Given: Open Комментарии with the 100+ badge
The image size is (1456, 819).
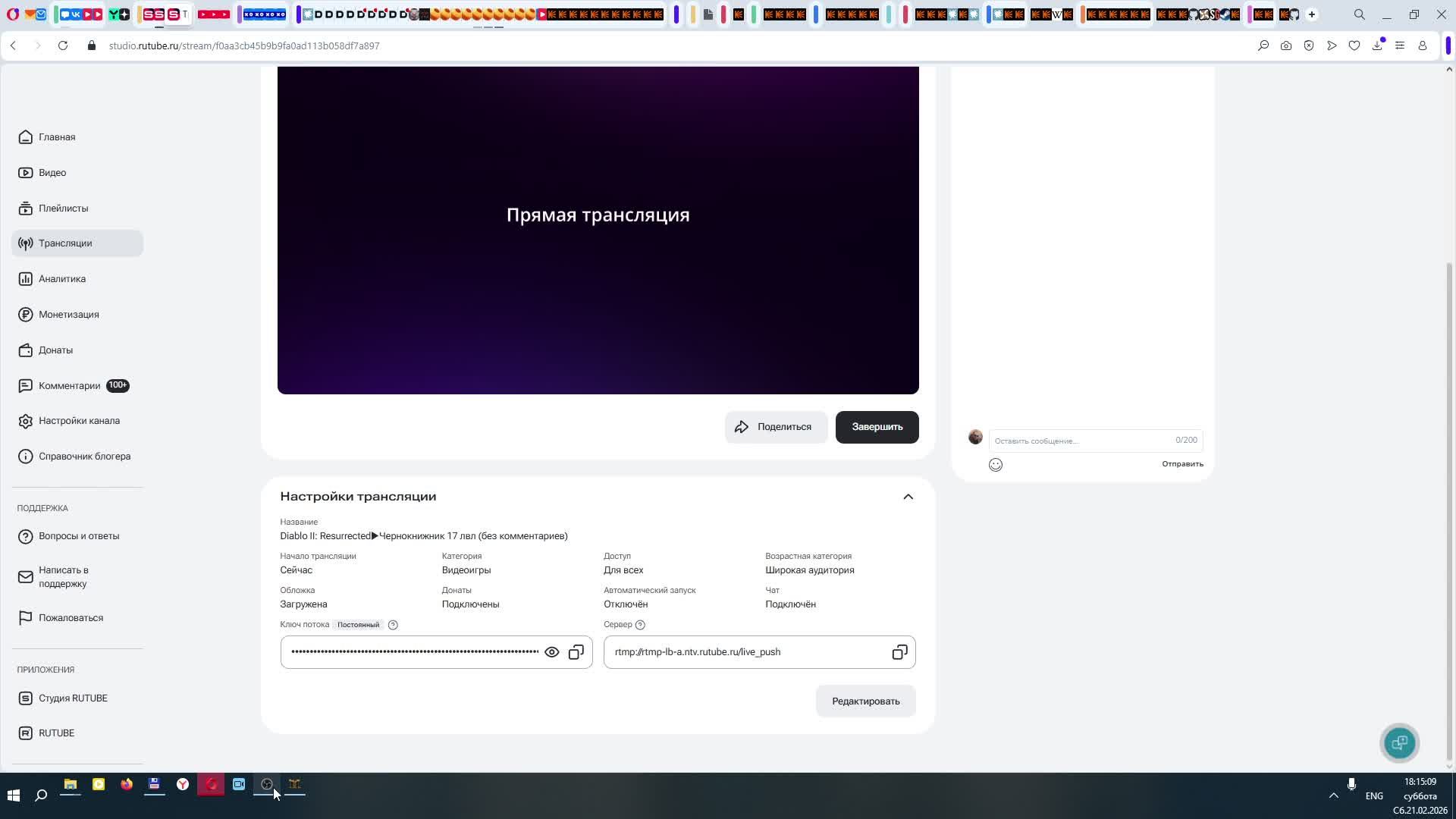Looking at the screenshot, I should [x=70, y=386].
